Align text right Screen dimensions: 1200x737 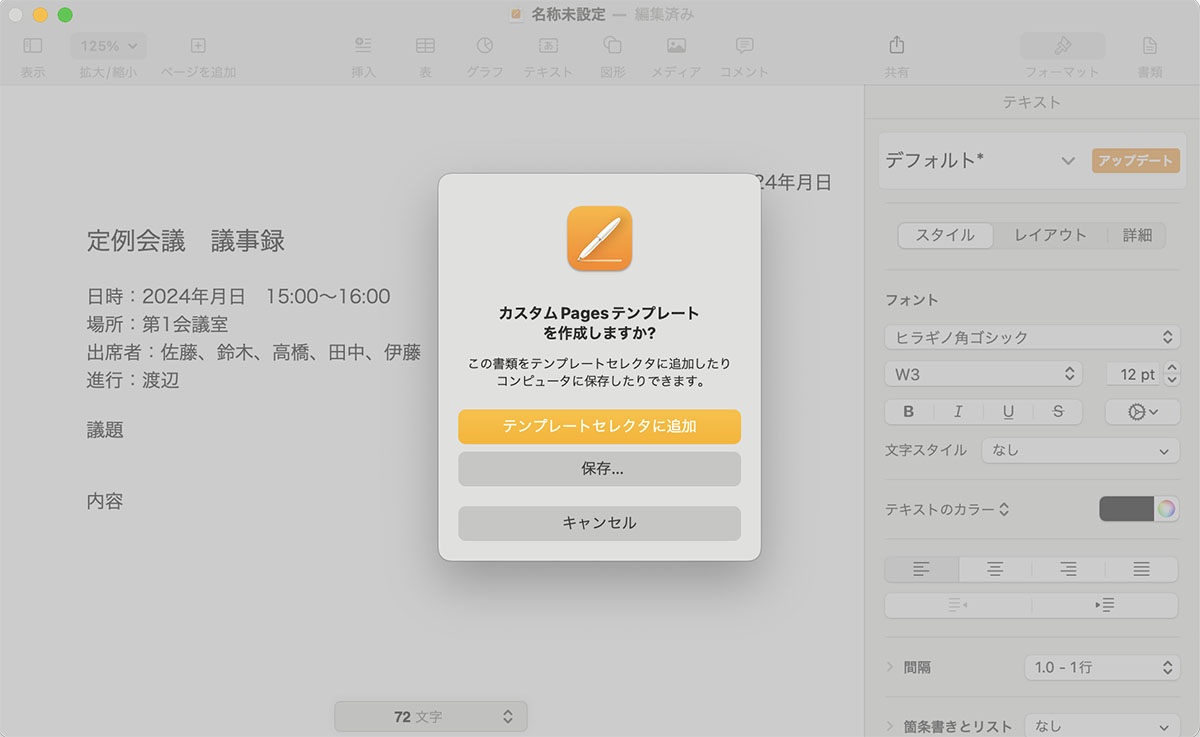pyautogui.click(x=1068, y=569)
